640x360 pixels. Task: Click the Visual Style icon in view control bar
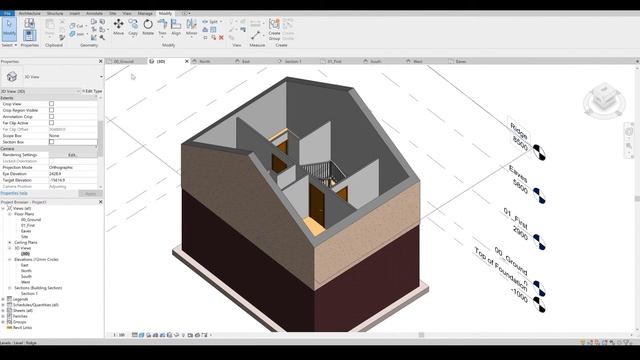[x=141, y=335]
